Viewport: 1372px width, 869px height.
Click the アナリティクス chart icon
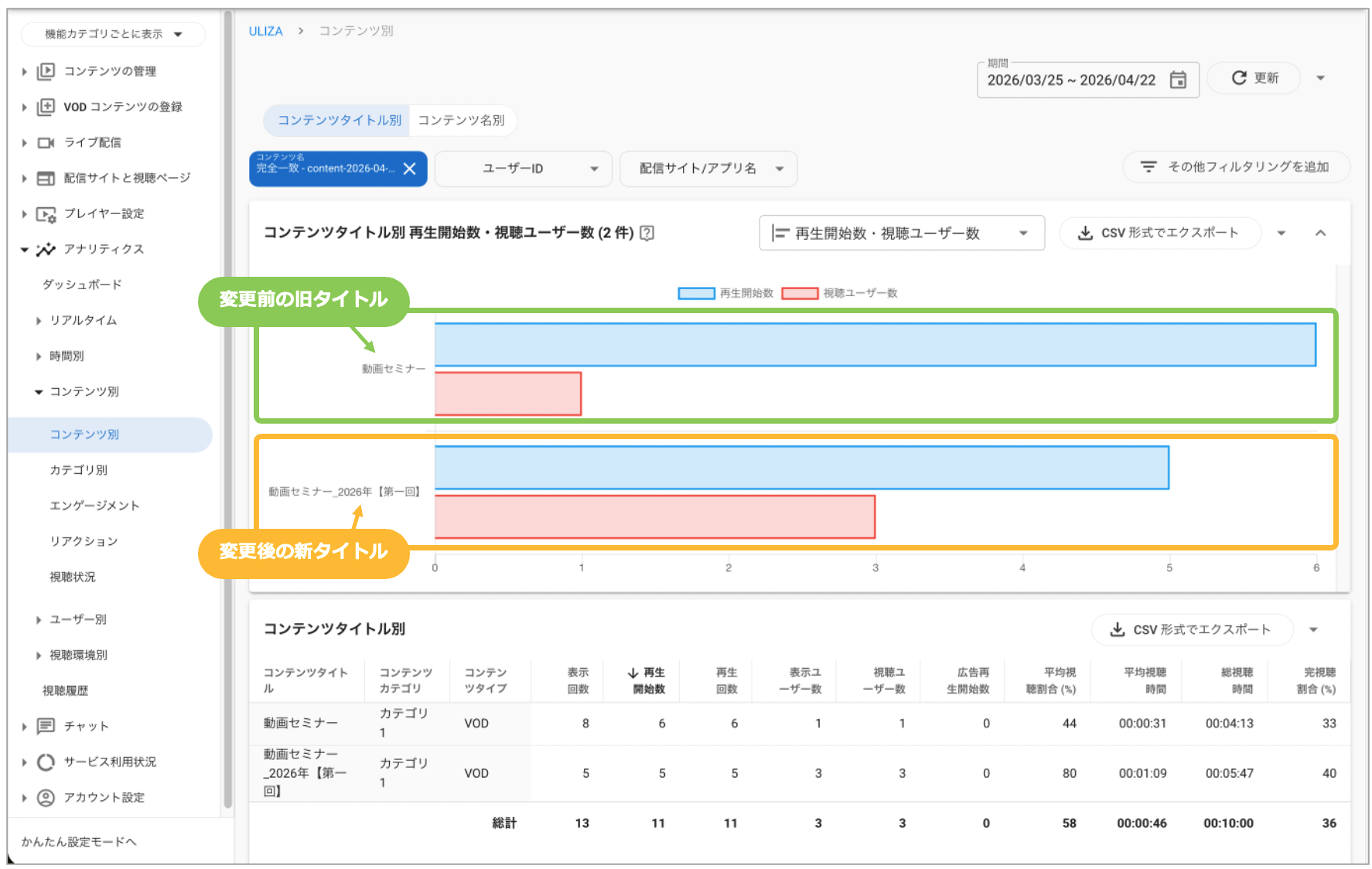click(46, 249)
